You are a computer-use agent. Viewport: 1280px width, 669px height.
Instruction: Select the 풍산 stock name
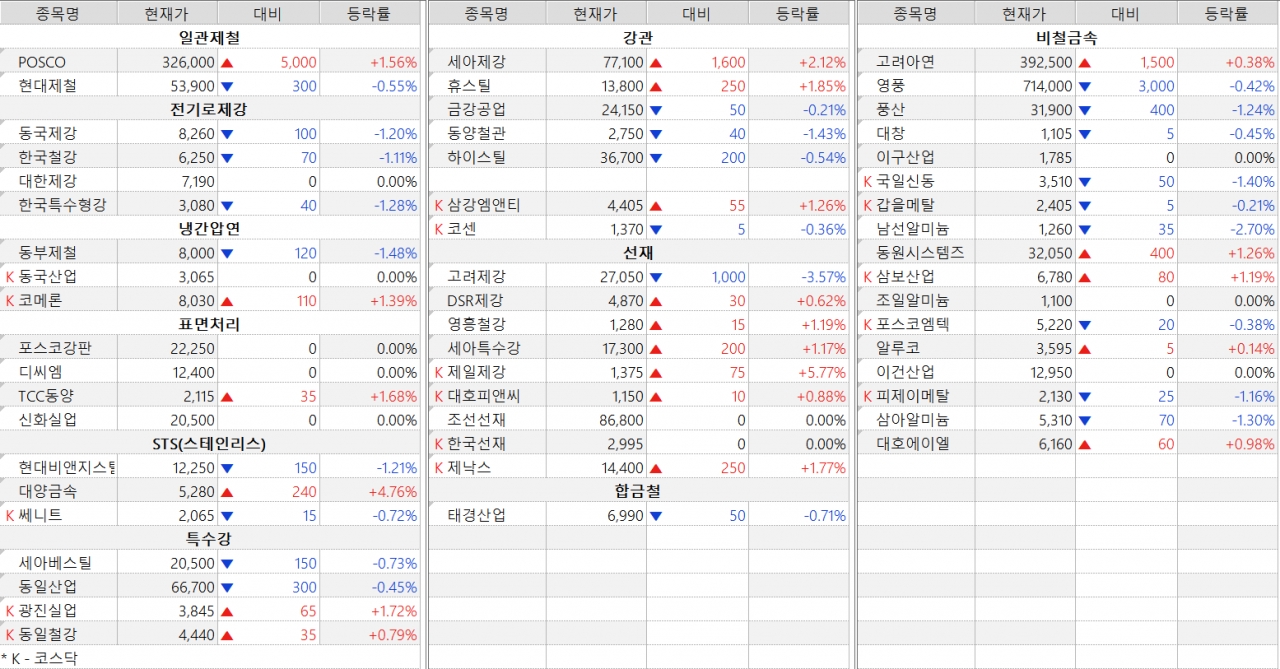[x=890, y=110]
